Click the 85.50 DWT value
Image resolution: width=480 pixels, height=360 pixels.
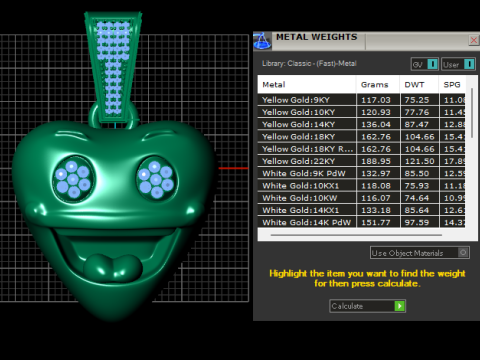coord(417,173)
